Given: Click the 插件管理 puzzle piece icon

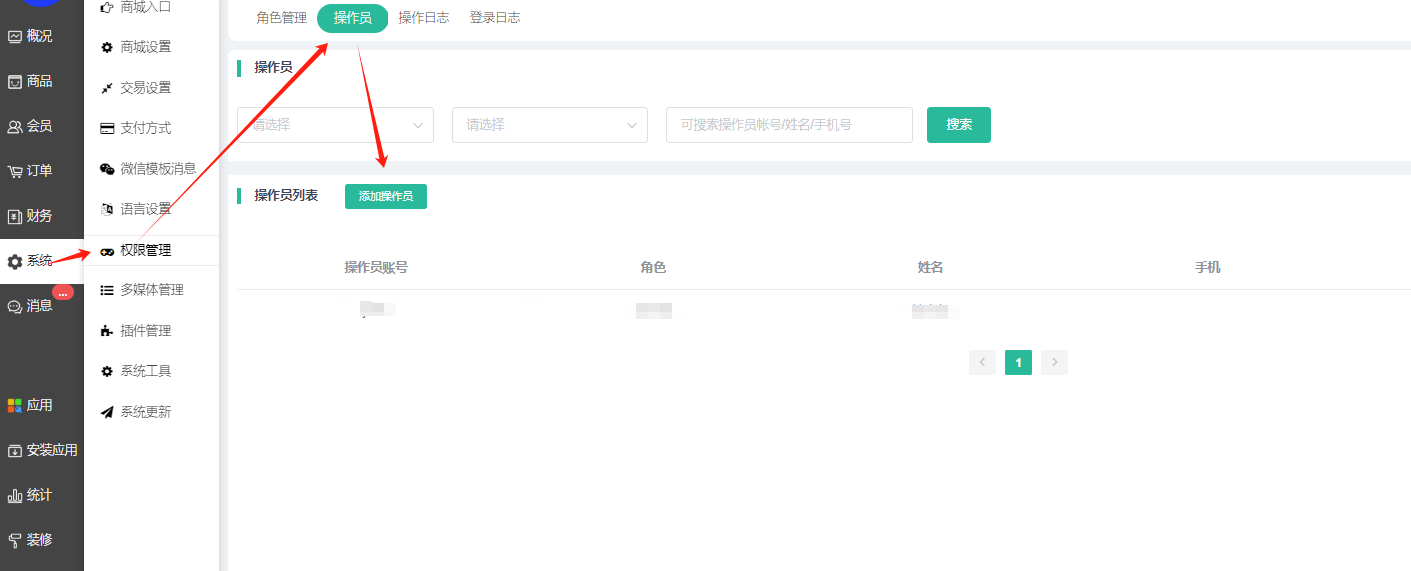Looking at the screenshot, I should tap(107, 331).
